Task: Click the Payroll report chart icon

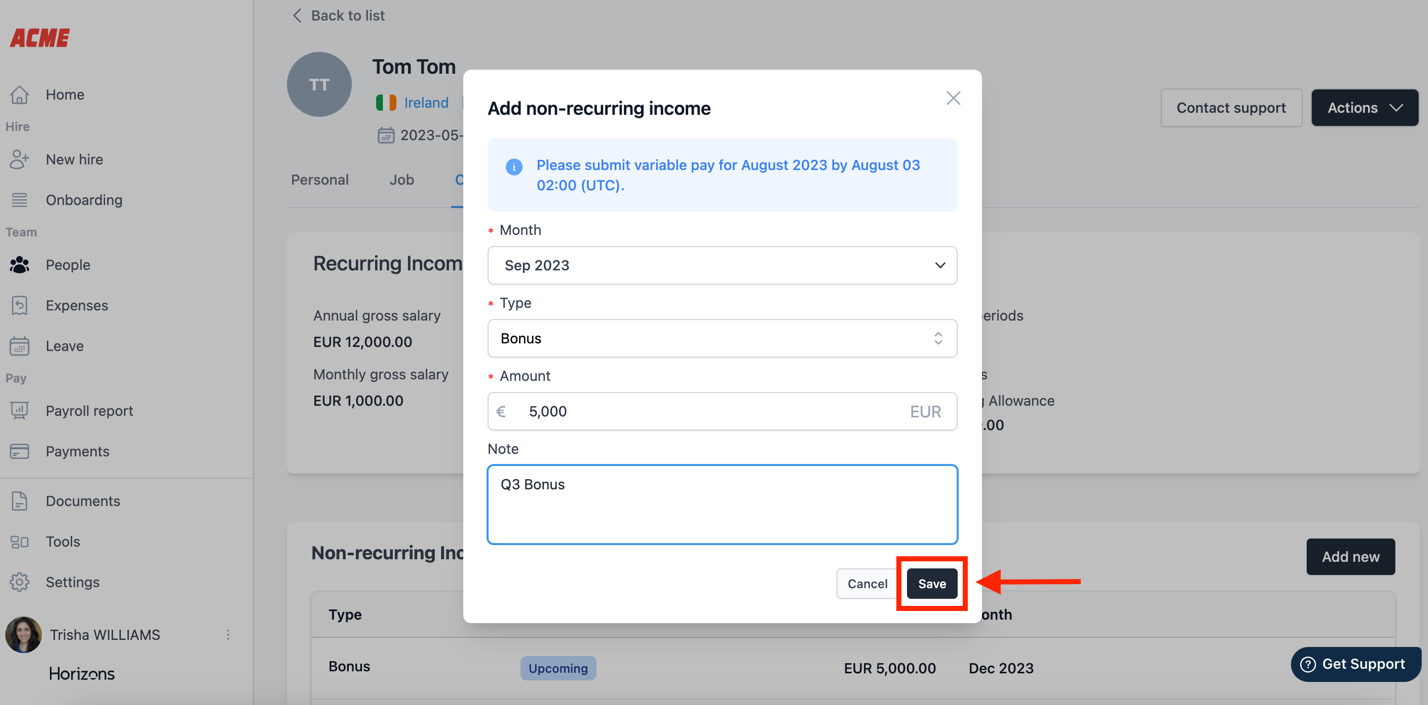Action: tap(19, 411)
